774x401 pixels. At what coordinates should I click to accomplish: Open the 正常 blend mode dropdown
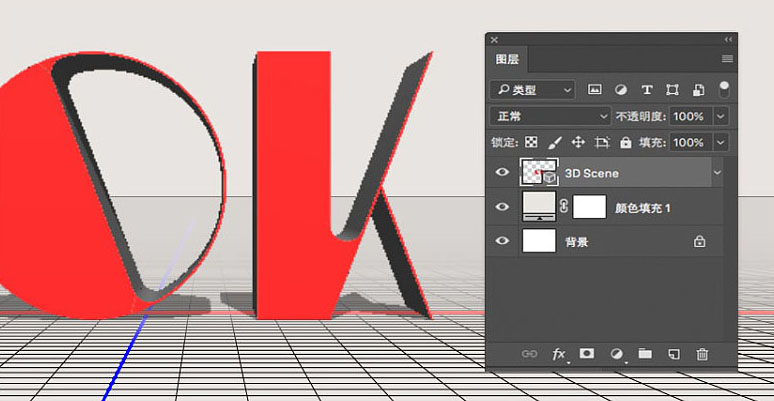coord(550,117)
